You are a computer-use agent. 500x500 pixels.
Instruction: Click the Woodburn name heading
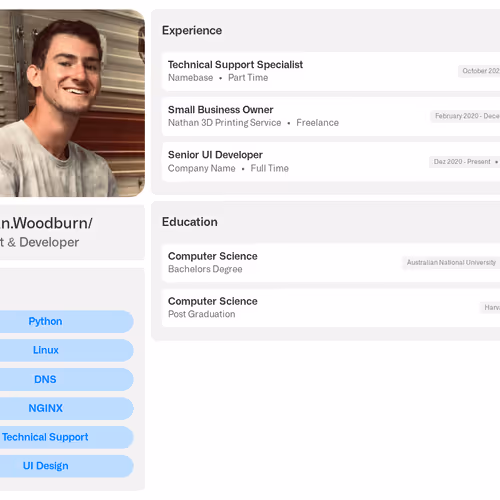(x=46, y=223)
